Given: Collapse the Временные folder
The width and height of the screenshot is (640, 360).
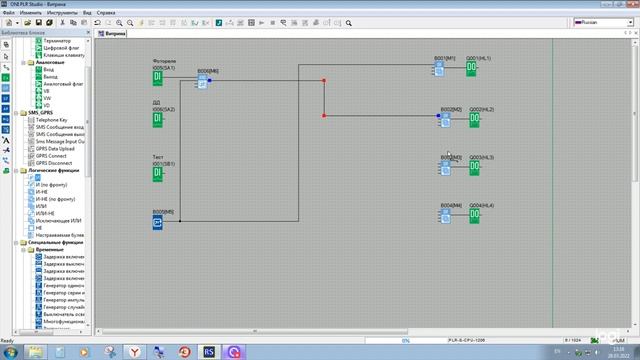Looking at the screenshot, I should pyautogui.click(x=24, y=249).
